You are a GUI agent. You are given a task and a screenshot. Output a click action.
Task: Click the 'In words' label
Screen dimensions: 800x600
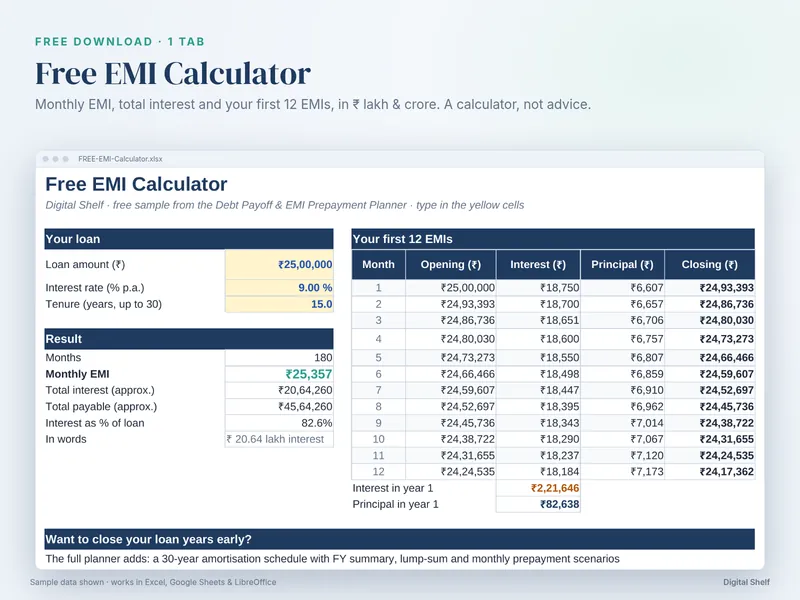click(66, 439)
